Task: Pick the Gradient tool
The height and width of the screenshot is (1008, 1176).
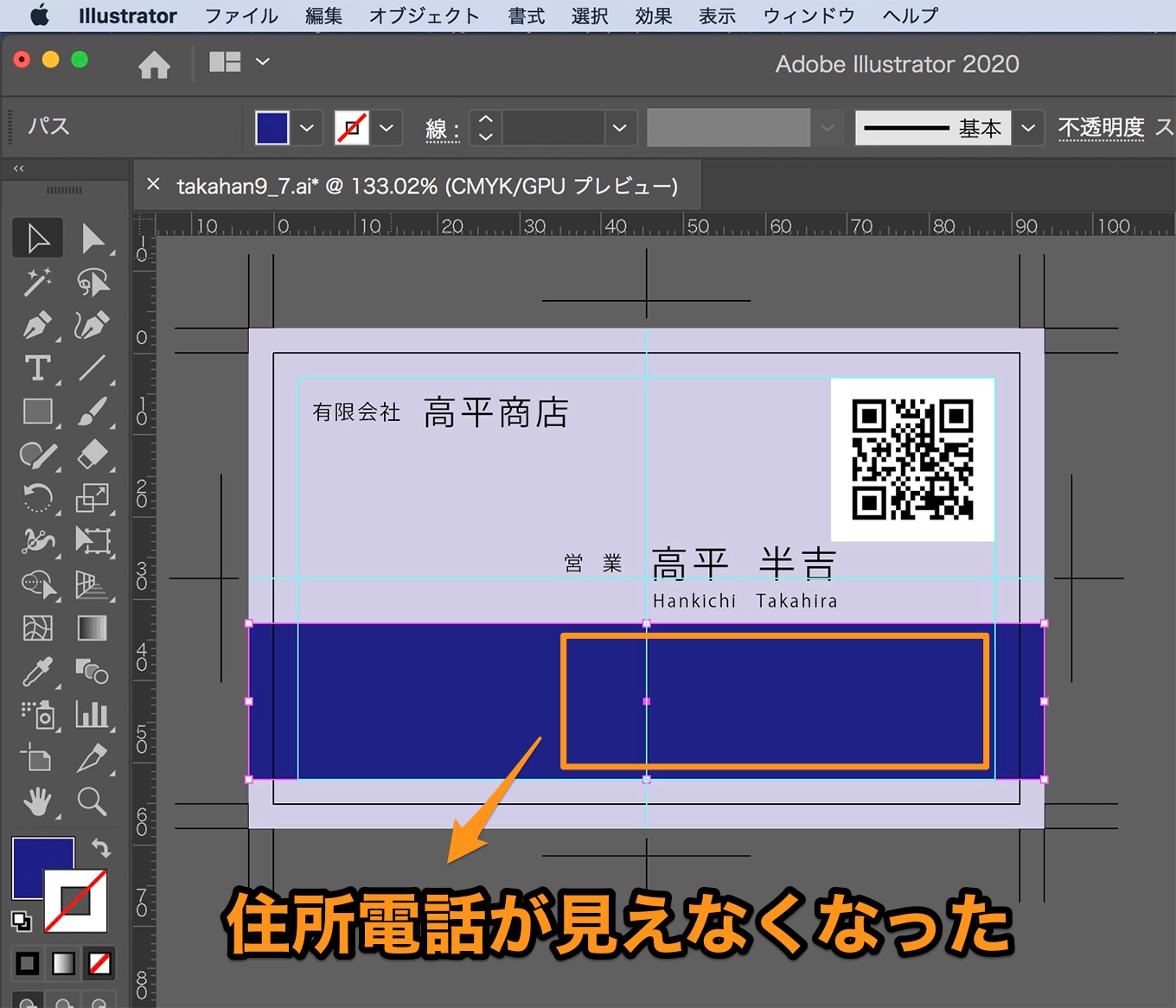Action: coord(93,628)
